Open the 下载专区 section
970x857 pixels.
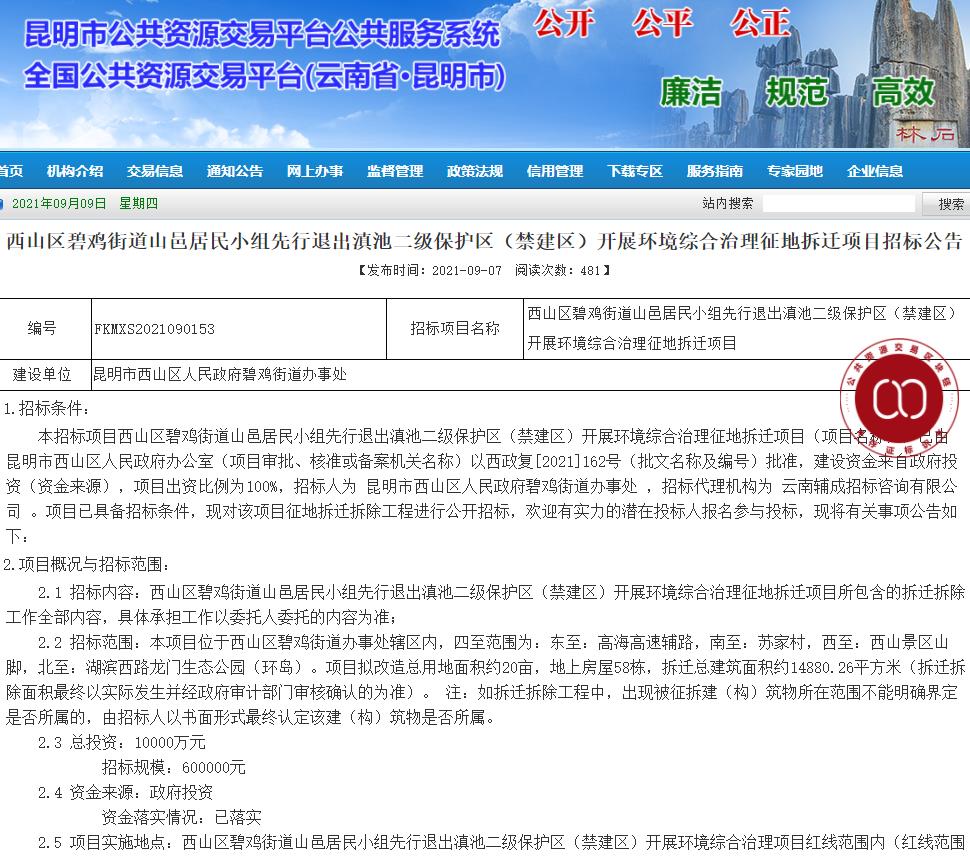click(x=635, y=171)
